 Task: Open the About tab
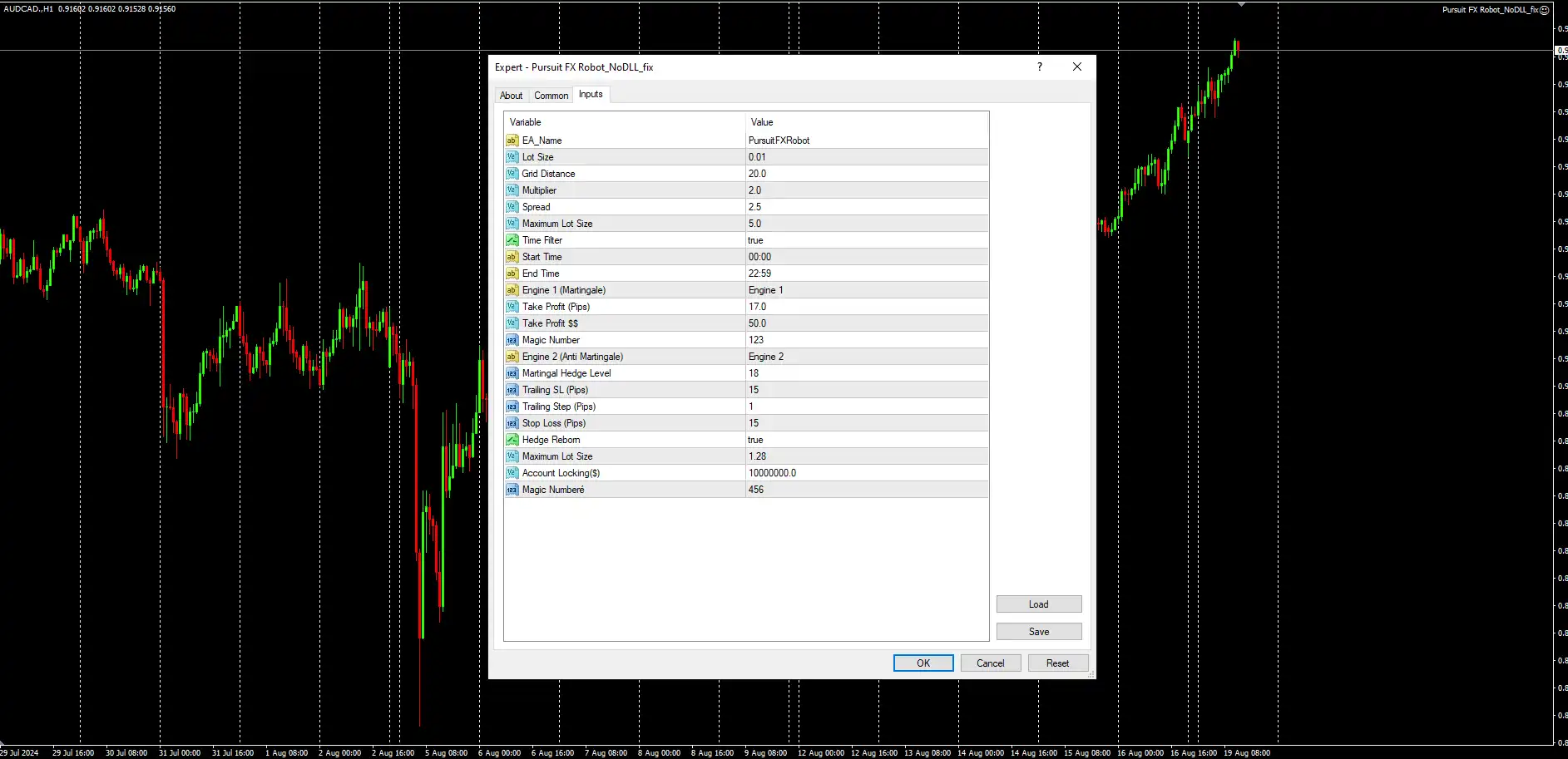511,96
